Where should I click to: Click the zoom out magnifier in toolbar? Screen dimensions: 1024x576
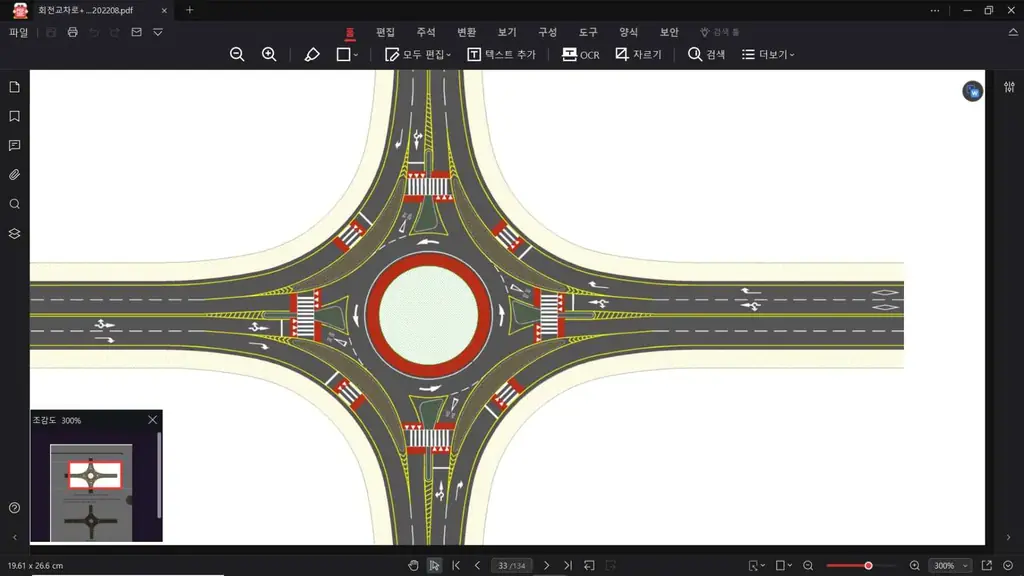click(x=237, y=55)
